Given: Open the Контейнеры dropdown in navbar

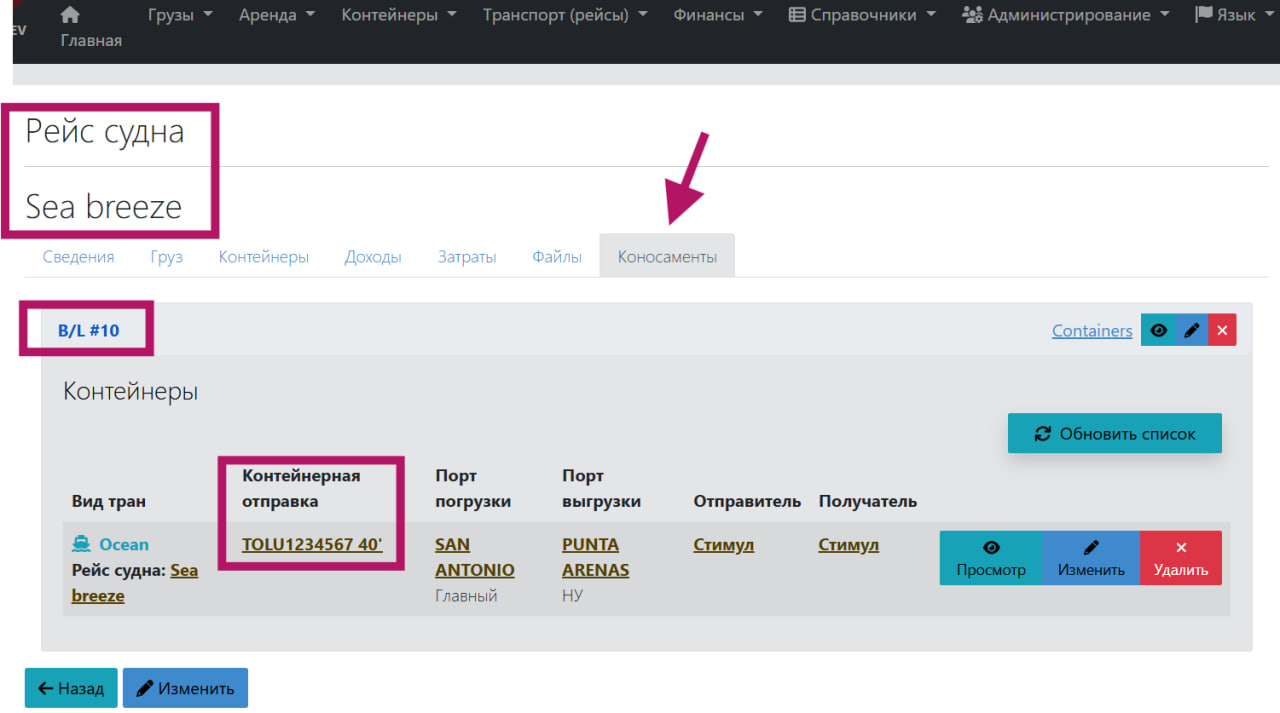Looking at the screenshot, I should tap(398, 15).
